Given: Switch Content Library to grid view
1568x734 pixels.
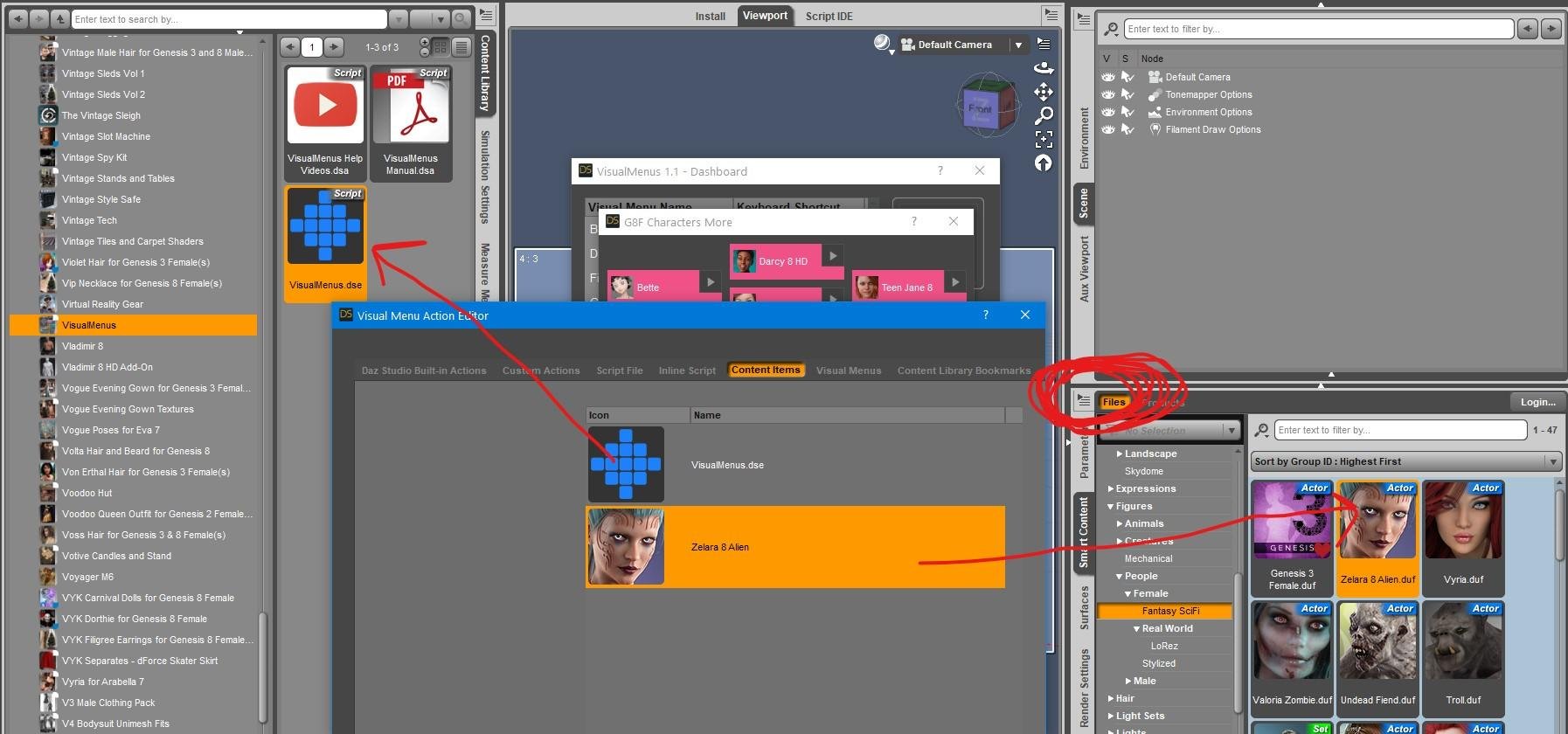Looking at the screenshot, I should click(x=441, y=47).
